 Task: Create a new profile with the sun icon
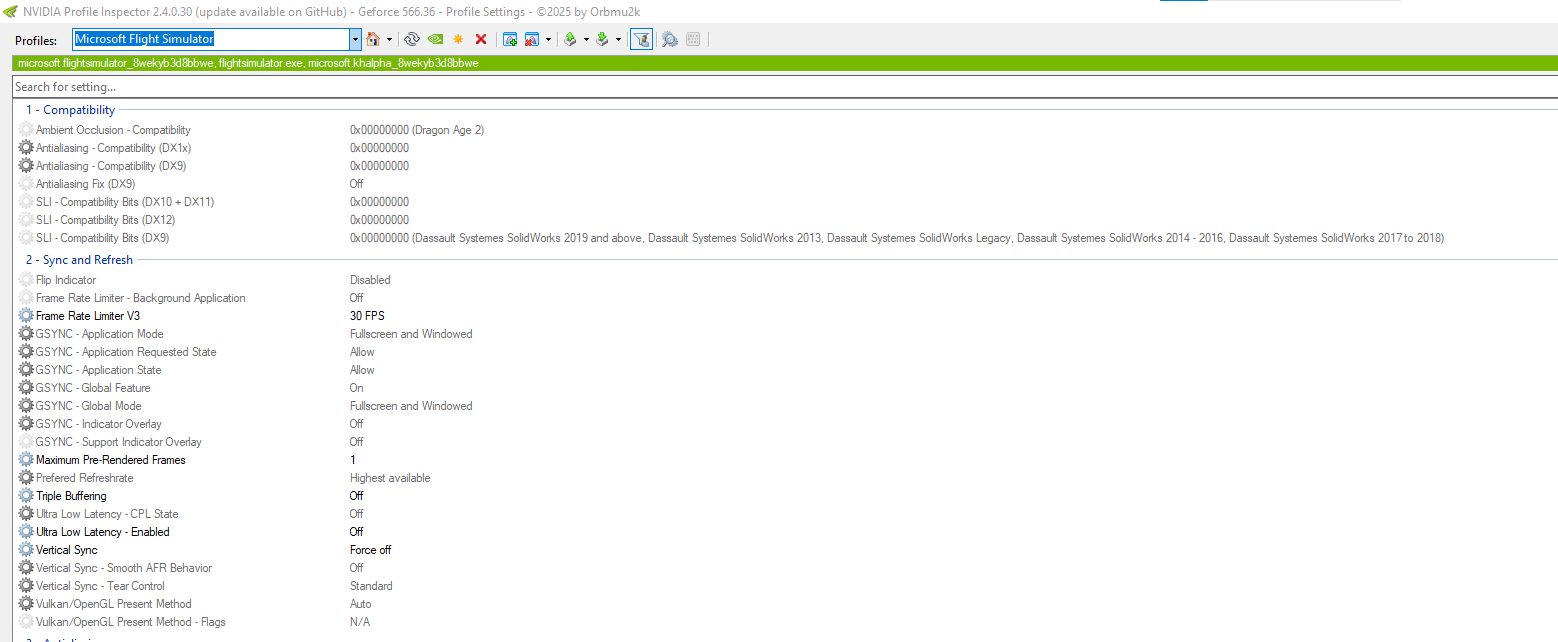pyautogui.click(x=458, y=39)
